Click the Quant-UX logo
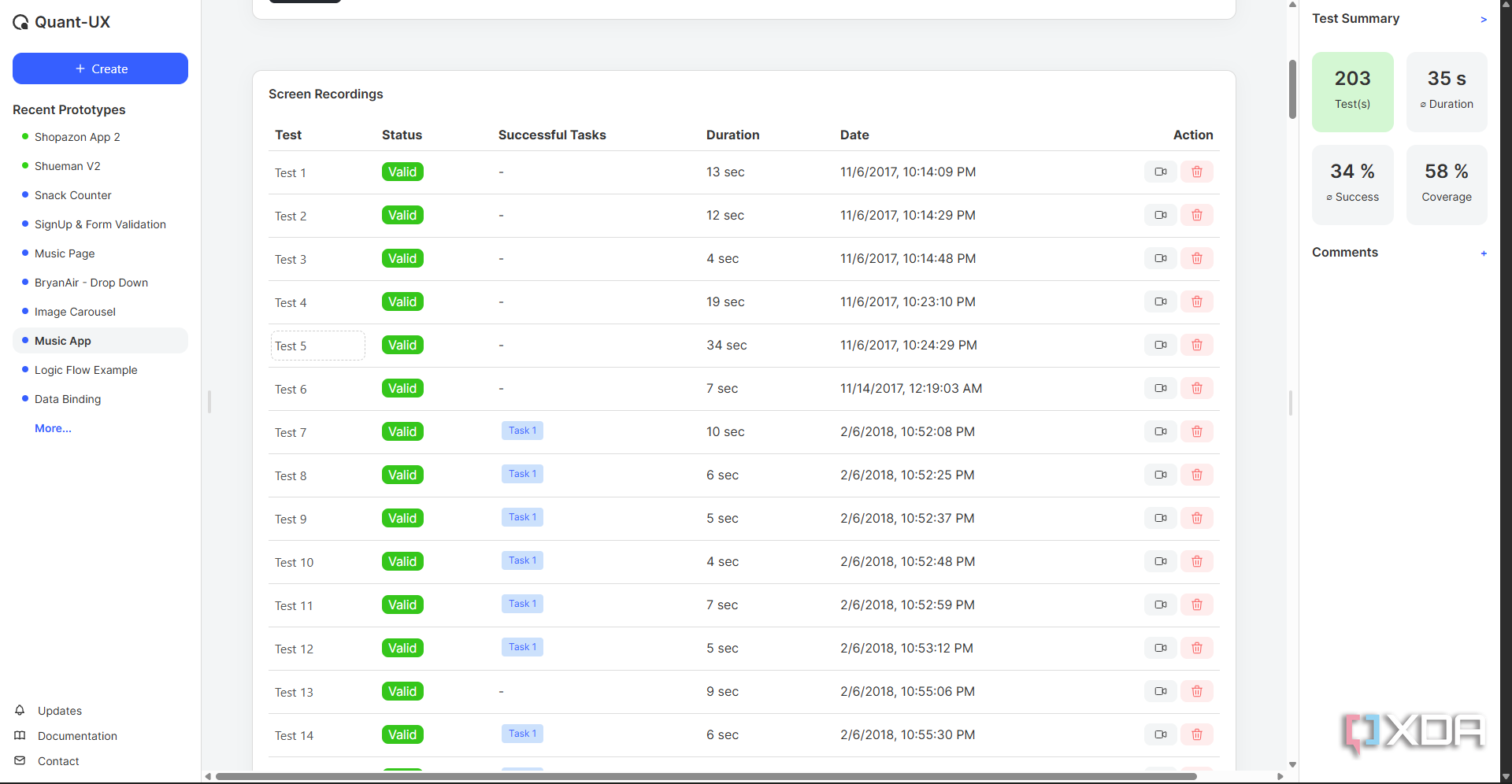This screenshot has height=784, width=1512. 61,22
